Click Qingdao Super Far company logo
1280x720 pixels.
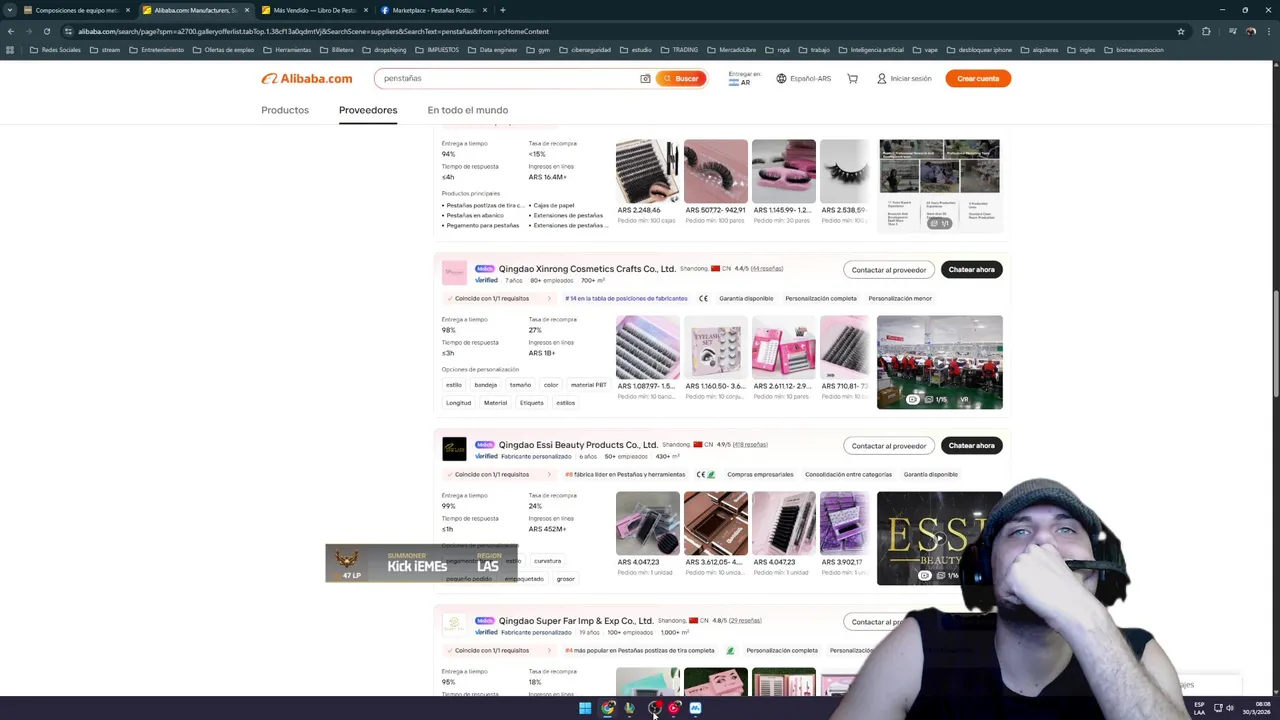(x=454, y=625)
